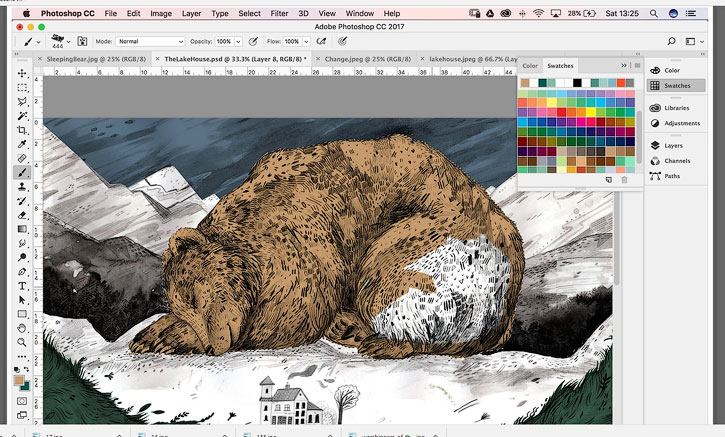This screenshot has width=725, height=437.
Task: Select the Path Selection tool
Action: [x=22, y=300]
